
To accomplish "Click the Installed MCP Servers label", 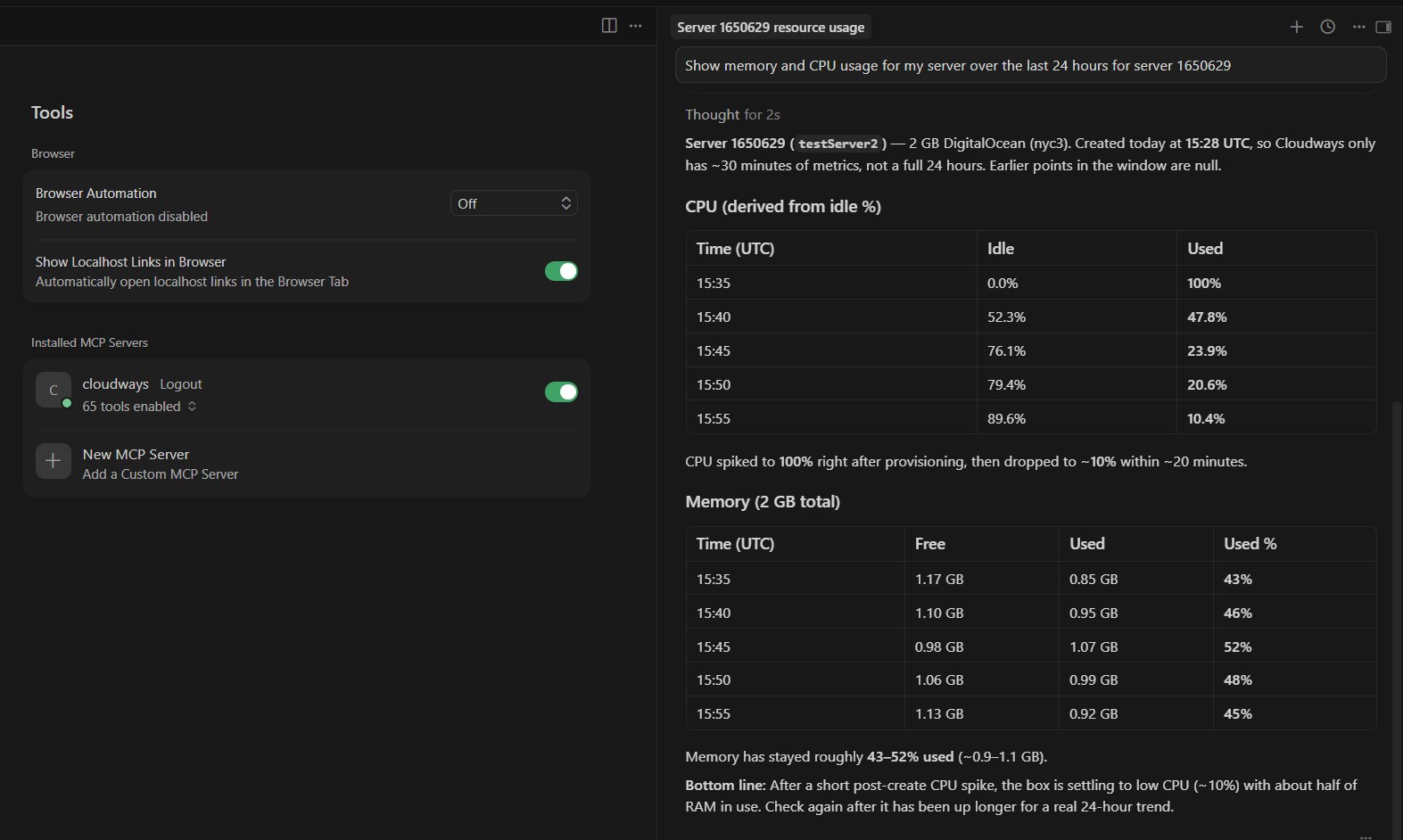I will click(x=89, y=342).
